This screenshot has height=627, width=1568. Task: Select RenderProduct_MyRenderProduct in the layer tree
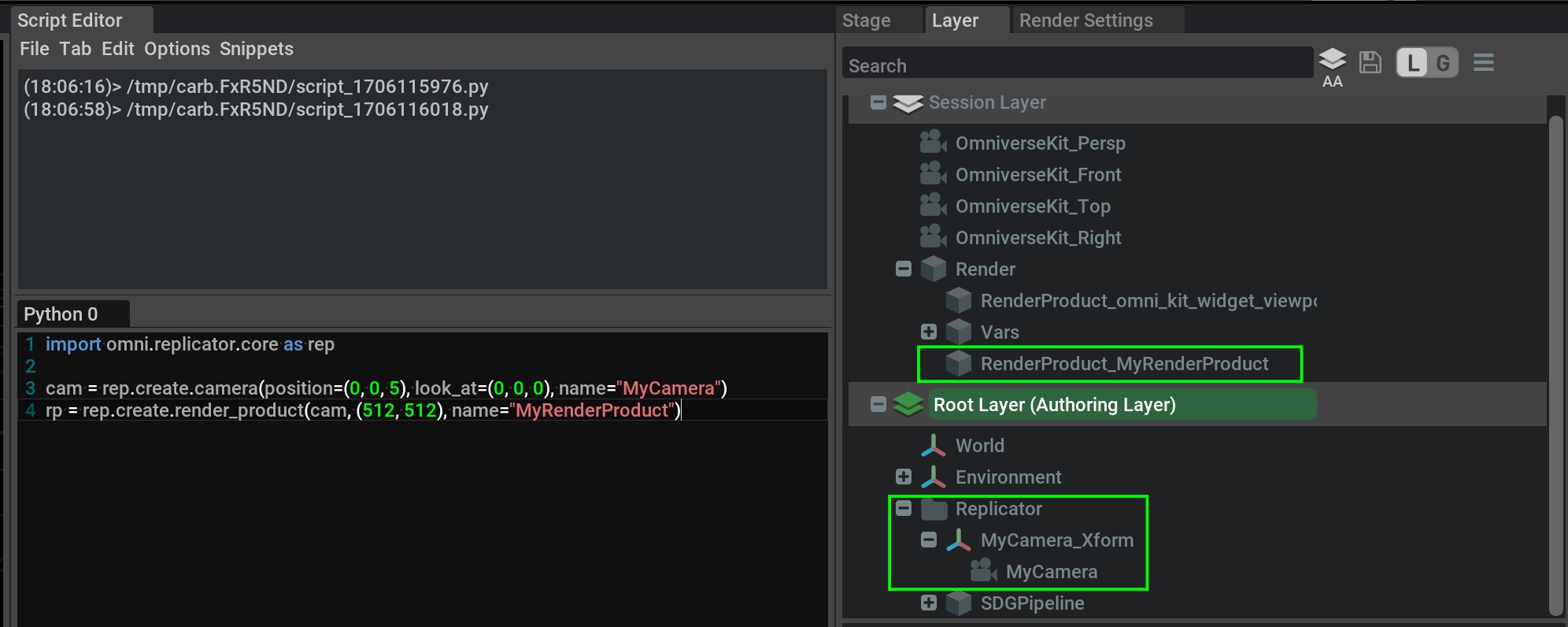[1124, 364]
